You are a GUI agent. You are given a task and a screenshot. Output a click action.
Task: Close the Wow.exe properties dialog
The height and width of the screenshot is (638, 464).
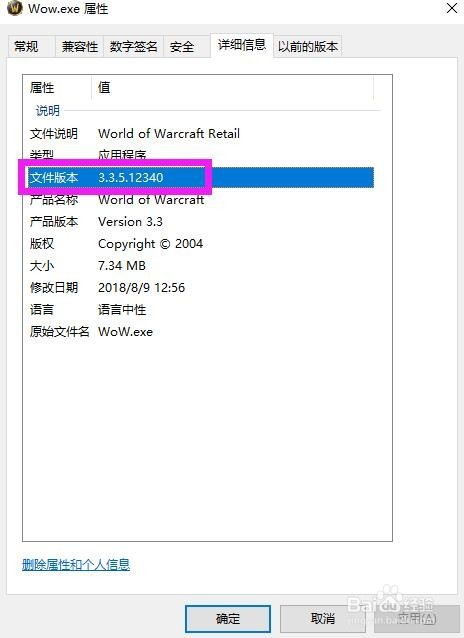pyautogui.click(x=451, y=8)
